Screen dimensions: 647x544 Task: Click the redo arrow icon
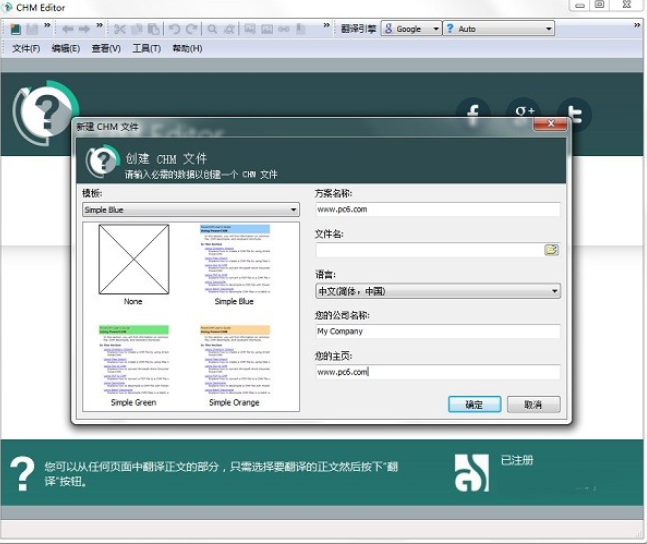pos(191,29)
